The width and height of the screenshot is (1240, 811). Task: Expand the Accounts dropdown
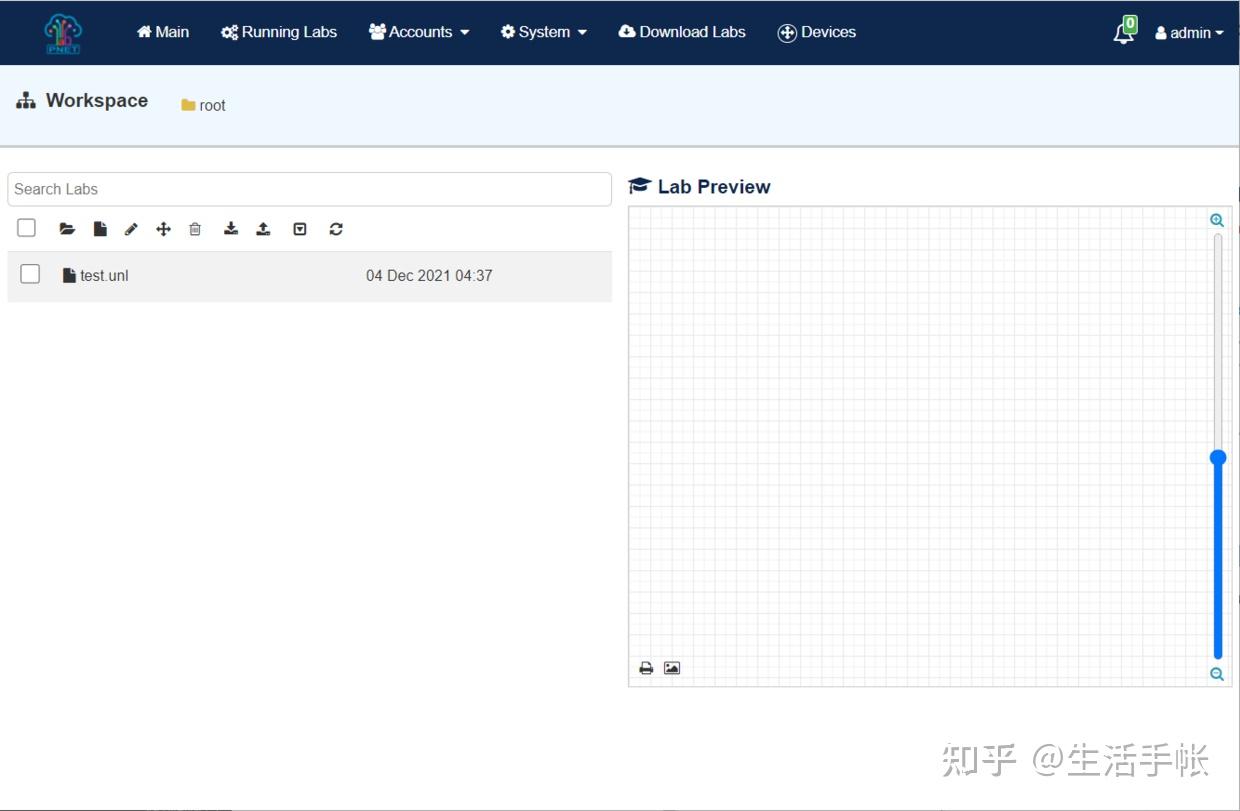[x=419, y=31]
